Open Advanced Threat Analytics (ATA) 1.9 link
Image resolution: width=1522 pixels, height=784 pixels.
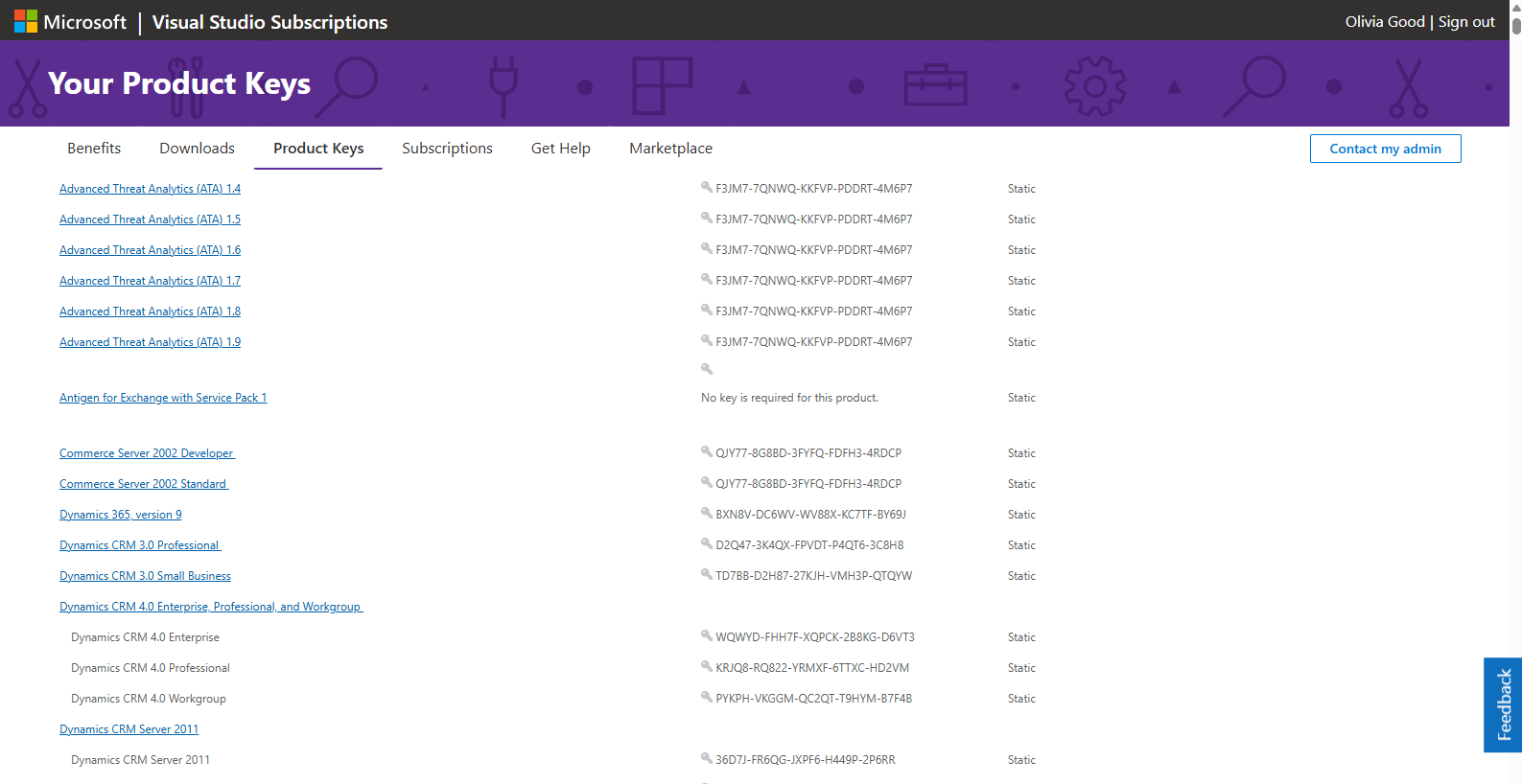tap(150, 342)
